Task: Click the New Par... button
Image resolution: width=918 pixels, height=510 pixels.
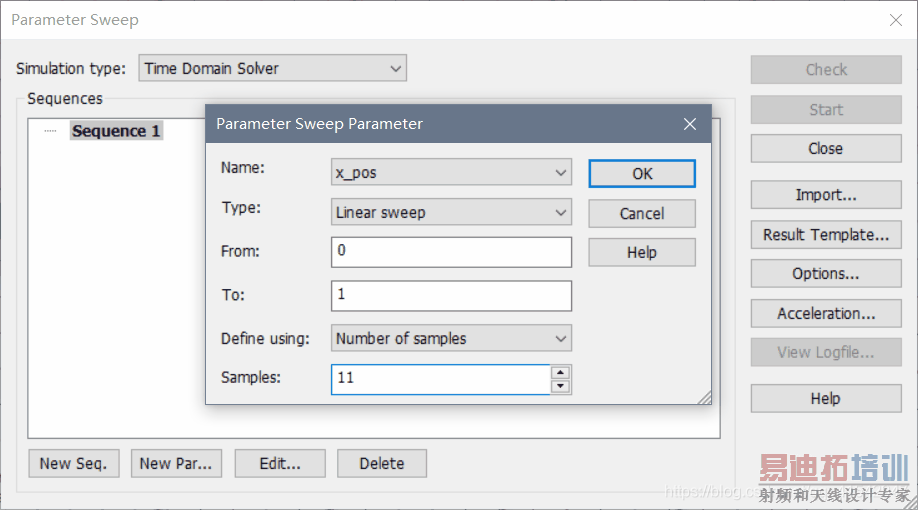Action: [x=176, y=463]
